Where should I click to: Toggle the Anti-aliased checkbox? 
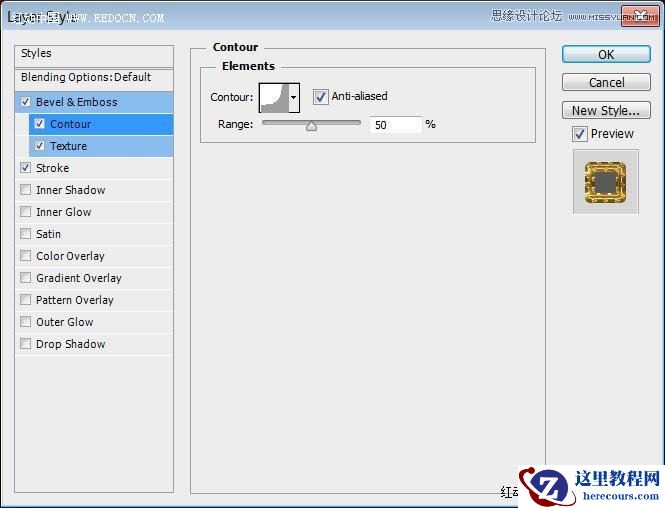[320, 97]
